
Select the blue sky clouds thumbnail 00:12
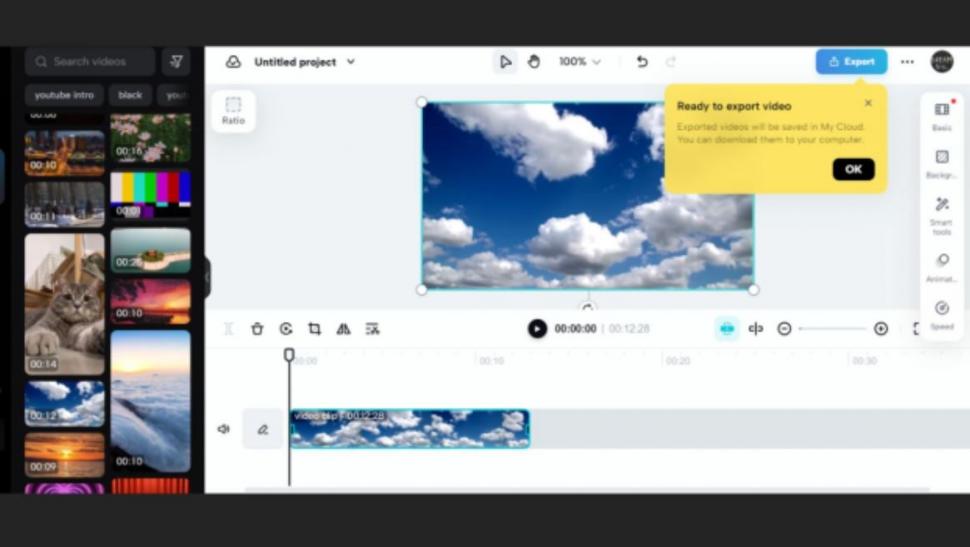click(x=65, y=403)
